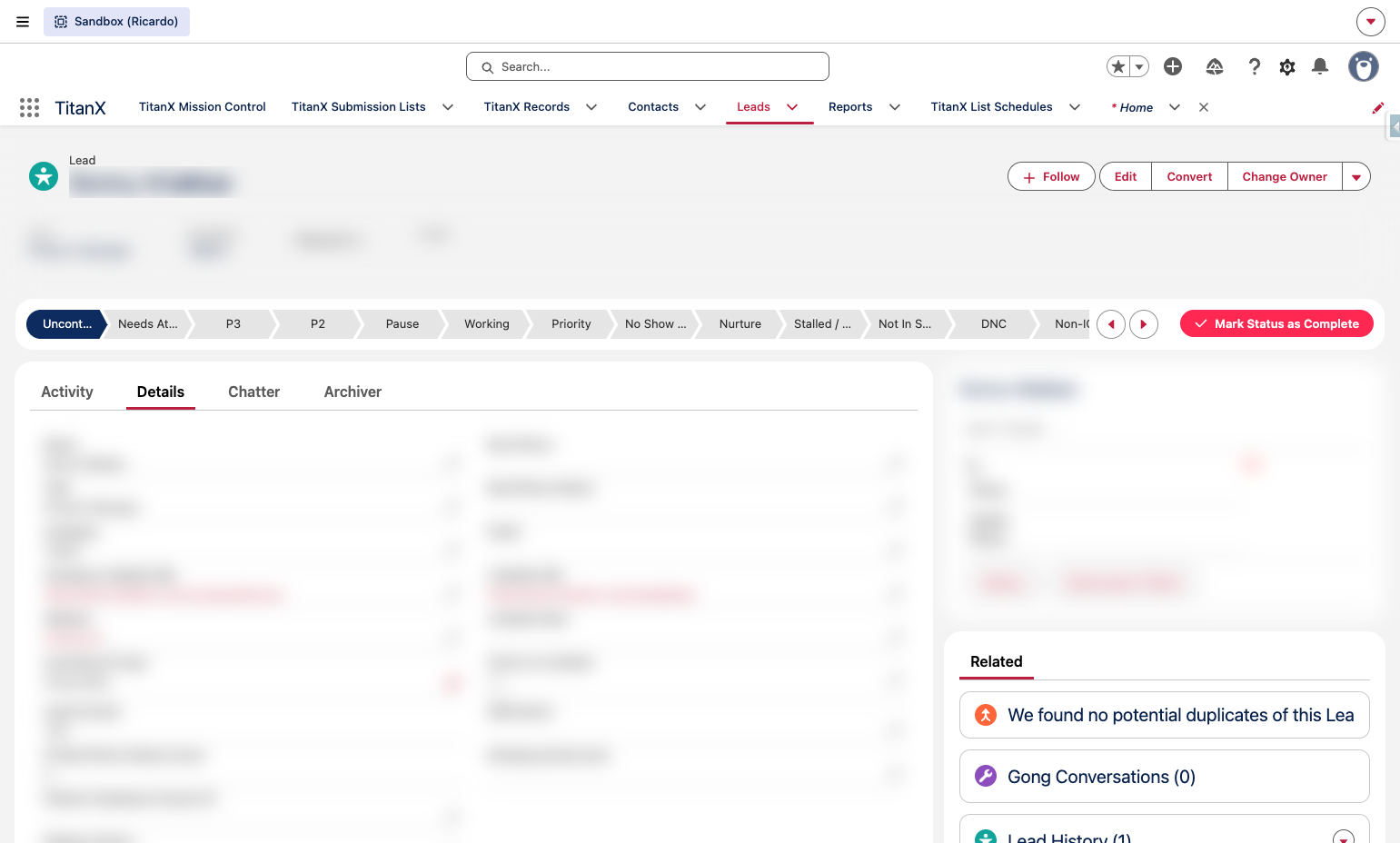The image size is (1400, 843).
Task: Click the Trailhead guidance icon
Action: [x=1215, y=66]
